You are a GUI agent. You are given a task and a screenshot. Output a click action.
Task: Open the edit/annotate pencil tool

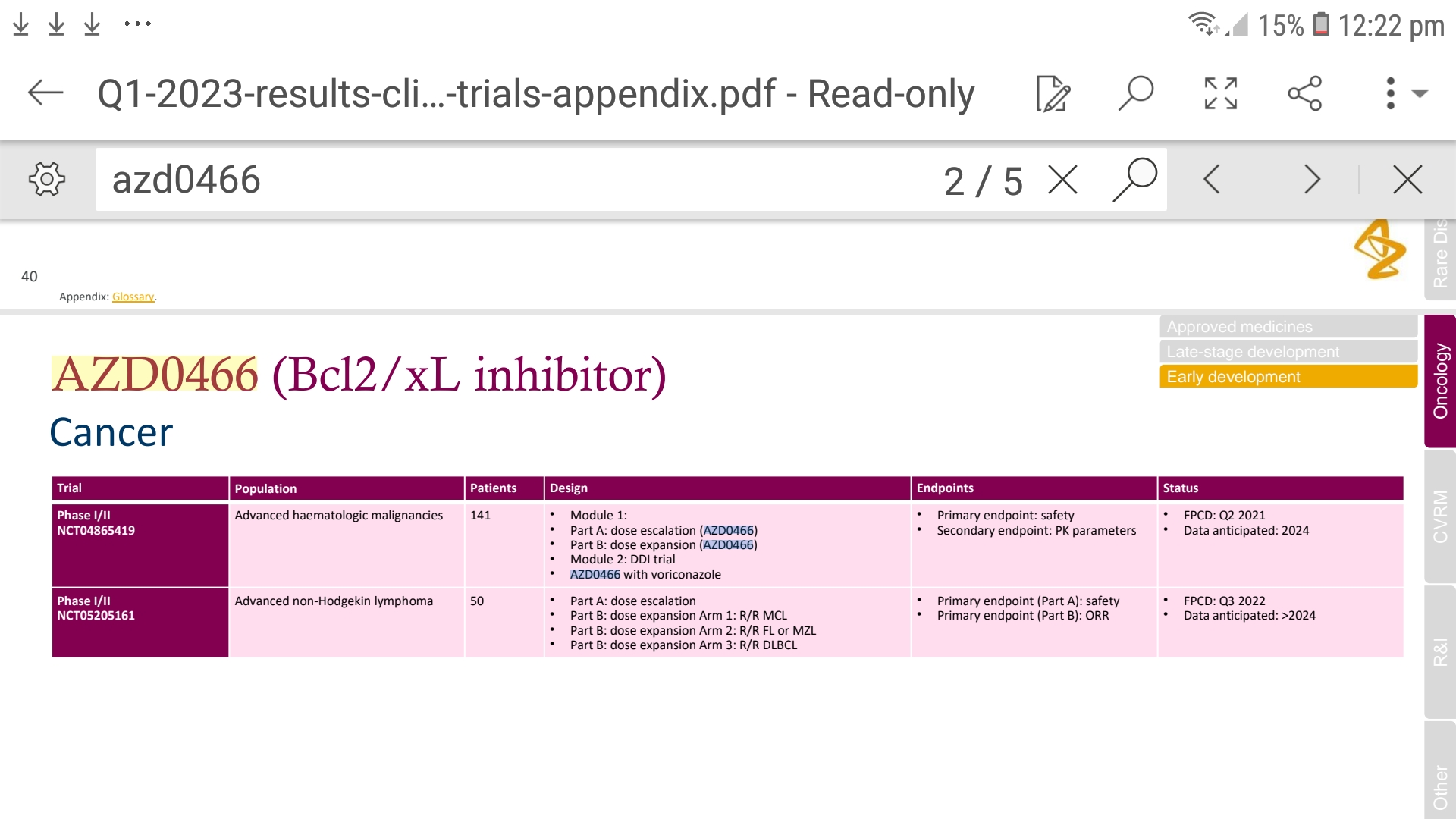coord(1053,94)
